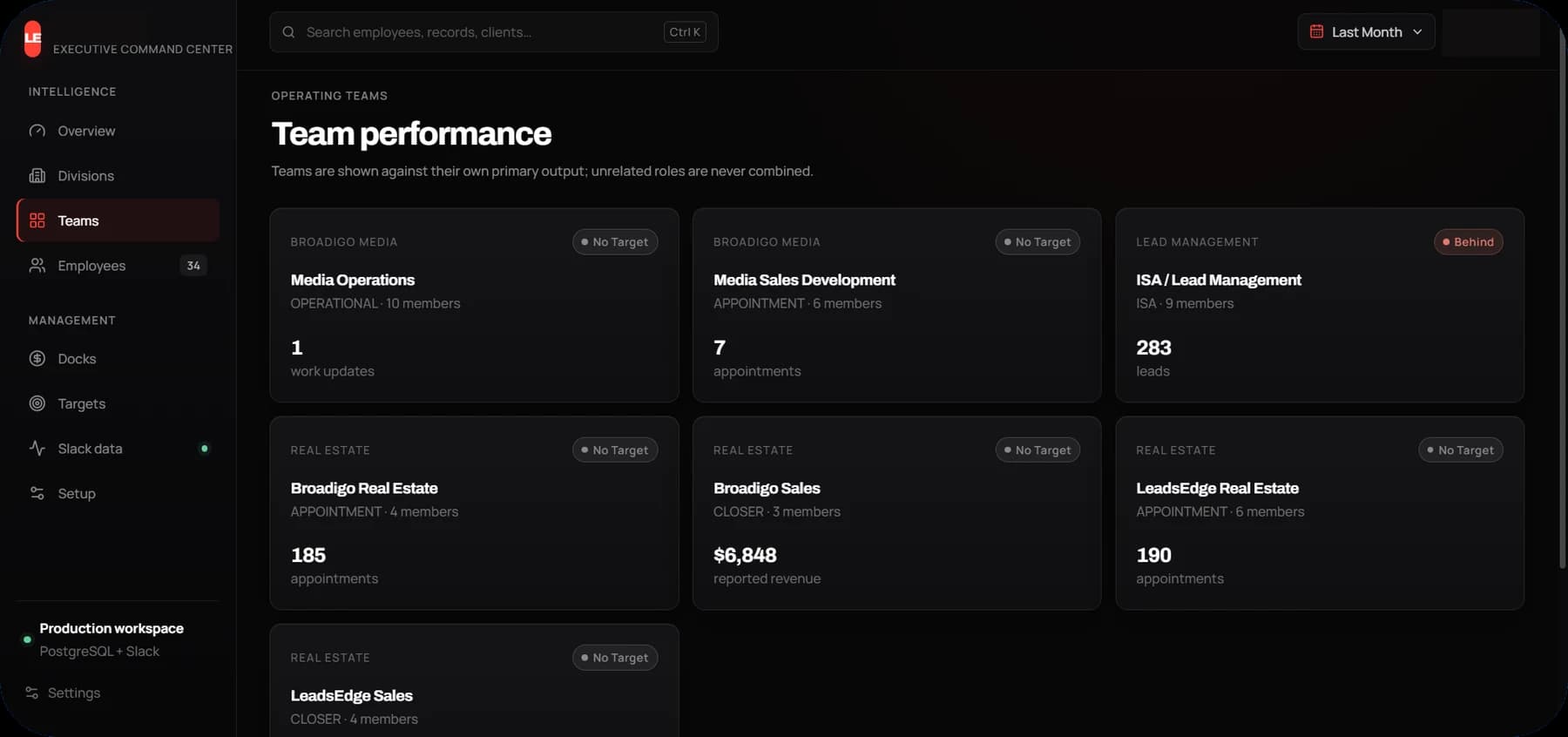Image resolution: width=1568 pixels, height=737 pixels.
Task: Click the Settings sliders icon
Action: (32, 693)
